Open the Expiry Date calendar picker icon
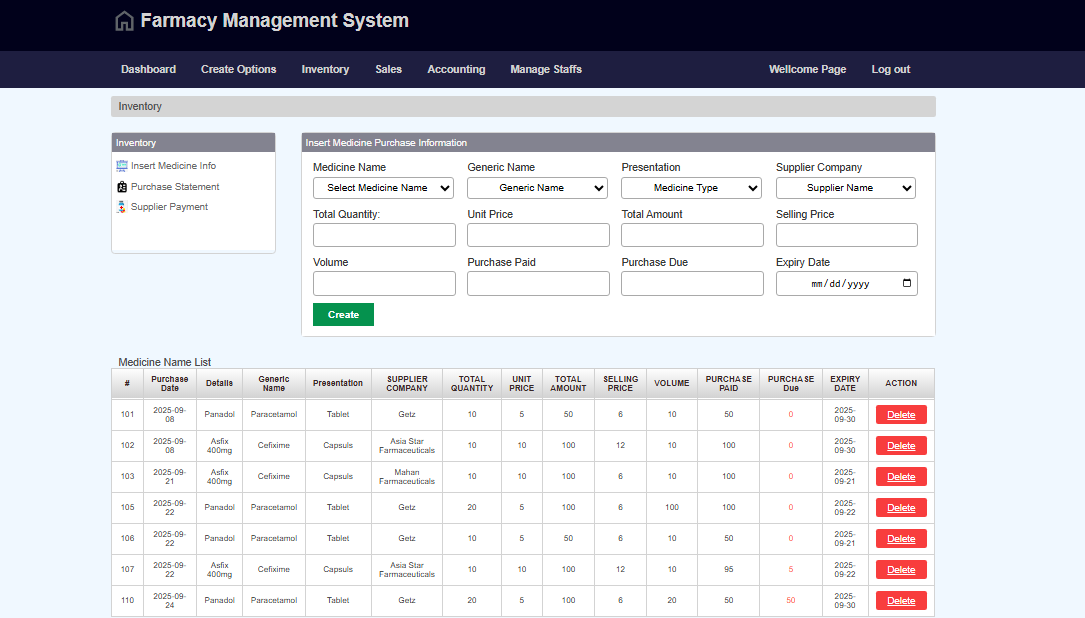 906,284
